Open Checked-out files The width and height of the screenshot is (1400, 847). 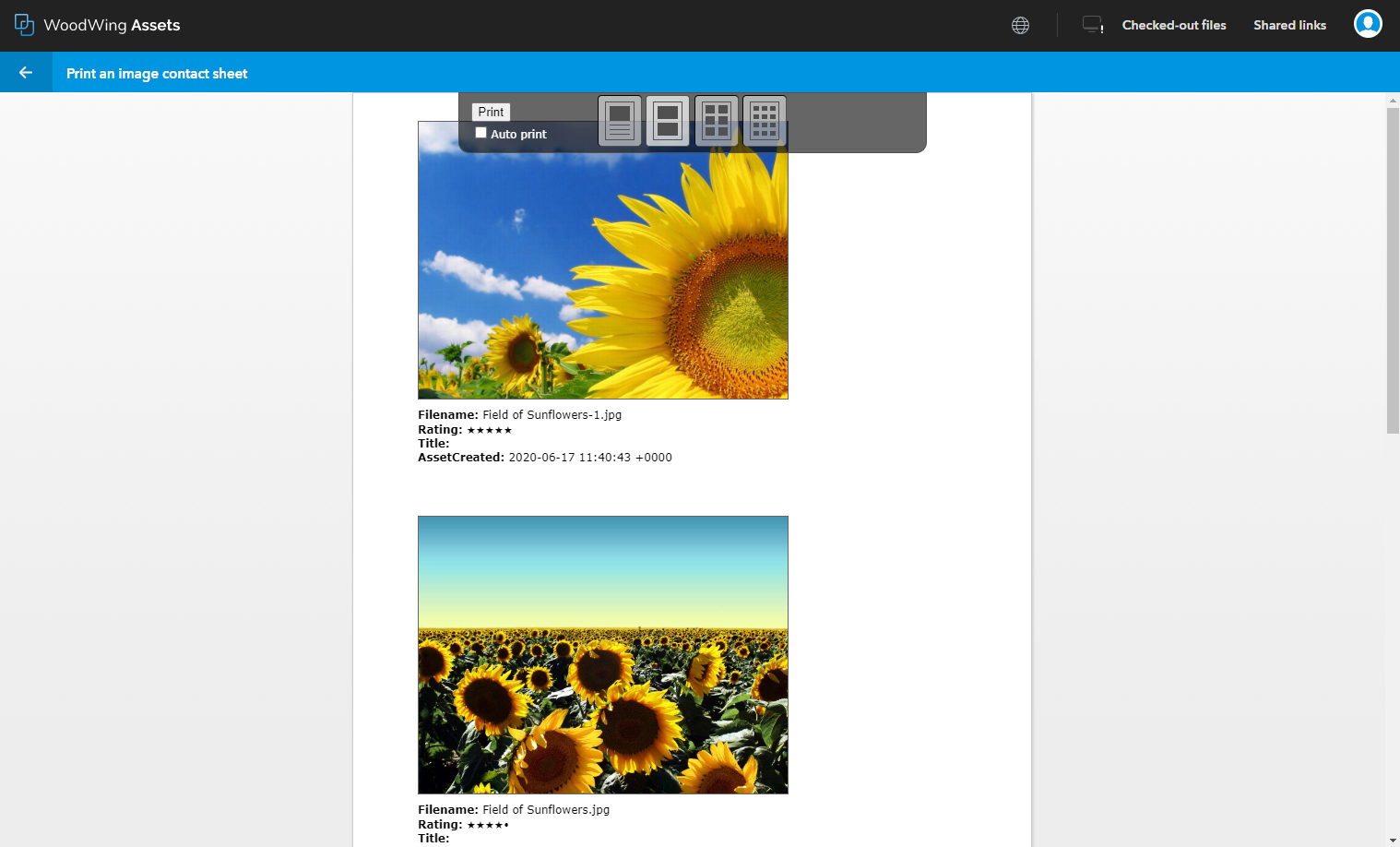pyautogui.click(x=1174, y=26)
